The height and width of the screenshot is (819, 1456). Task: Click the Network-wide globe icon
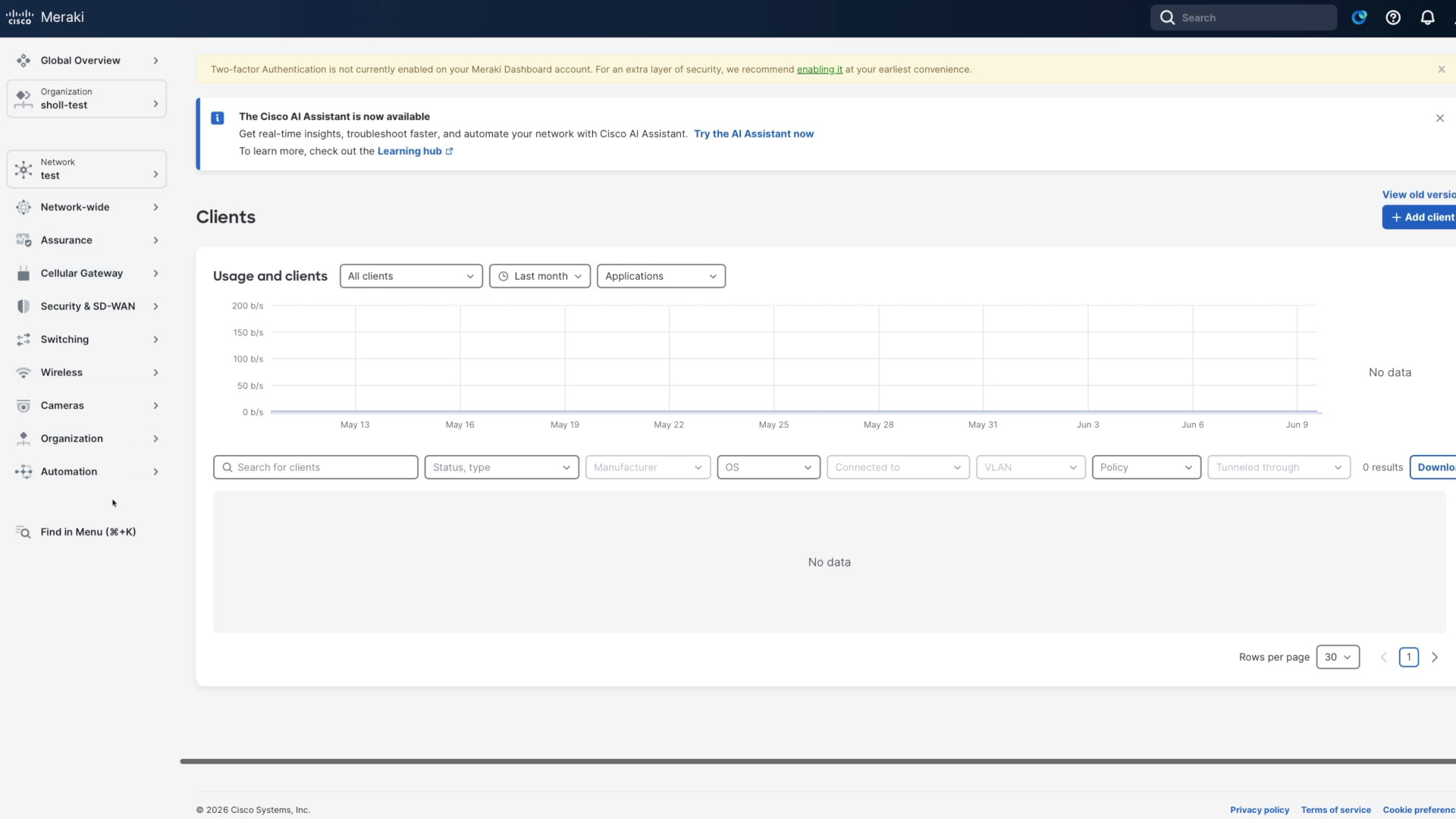click(24, 207)
